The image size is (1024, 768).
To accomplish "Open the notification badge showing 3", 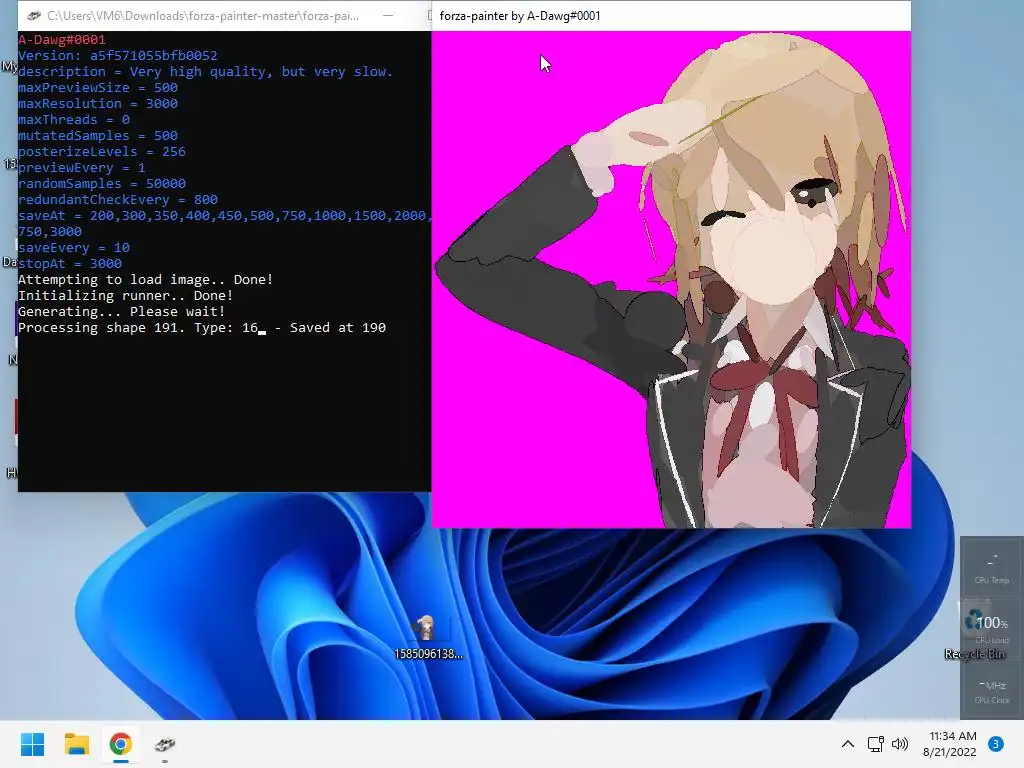I will coord(996,744).
